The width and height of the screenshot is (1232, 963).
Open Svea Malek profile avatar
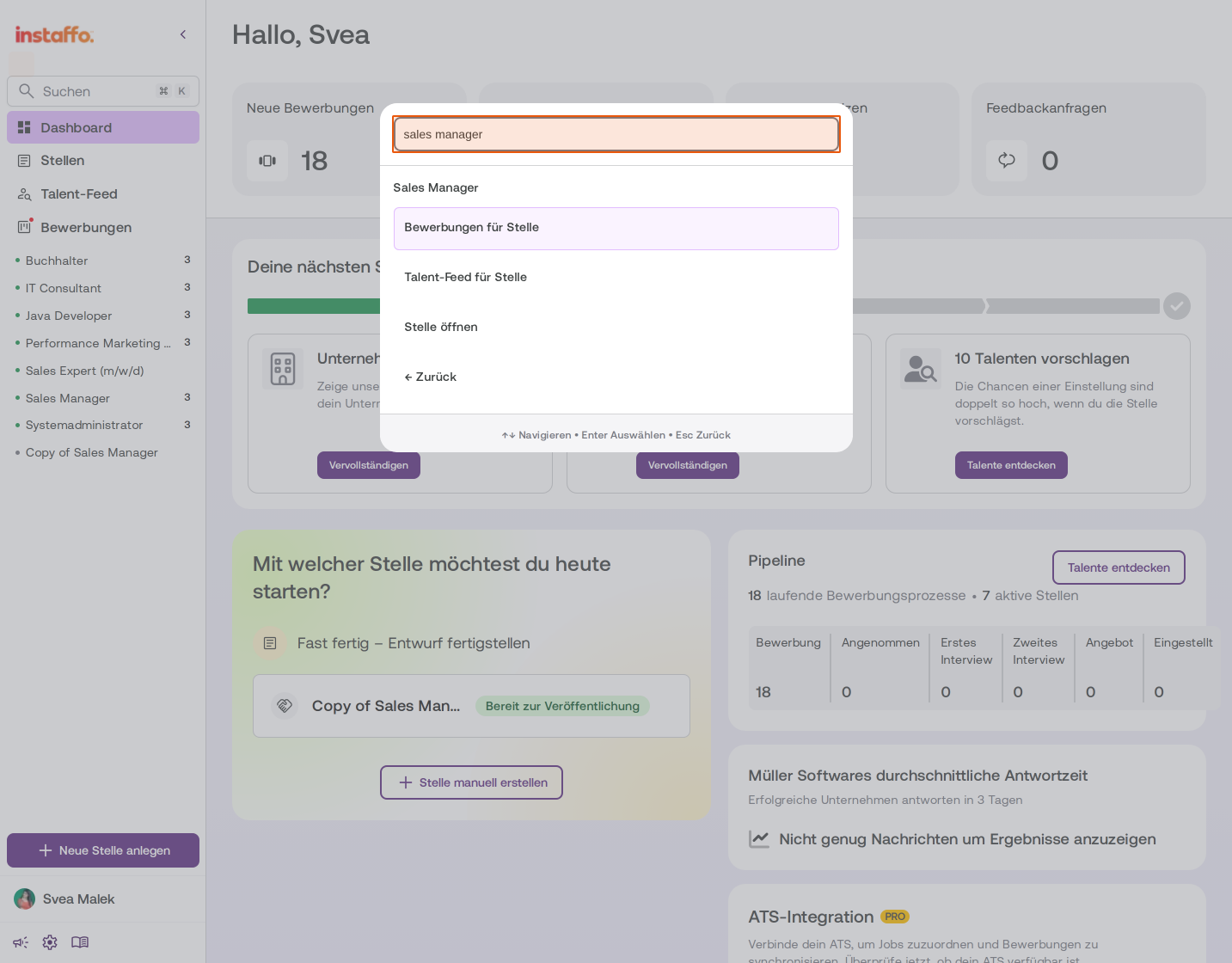25,899
